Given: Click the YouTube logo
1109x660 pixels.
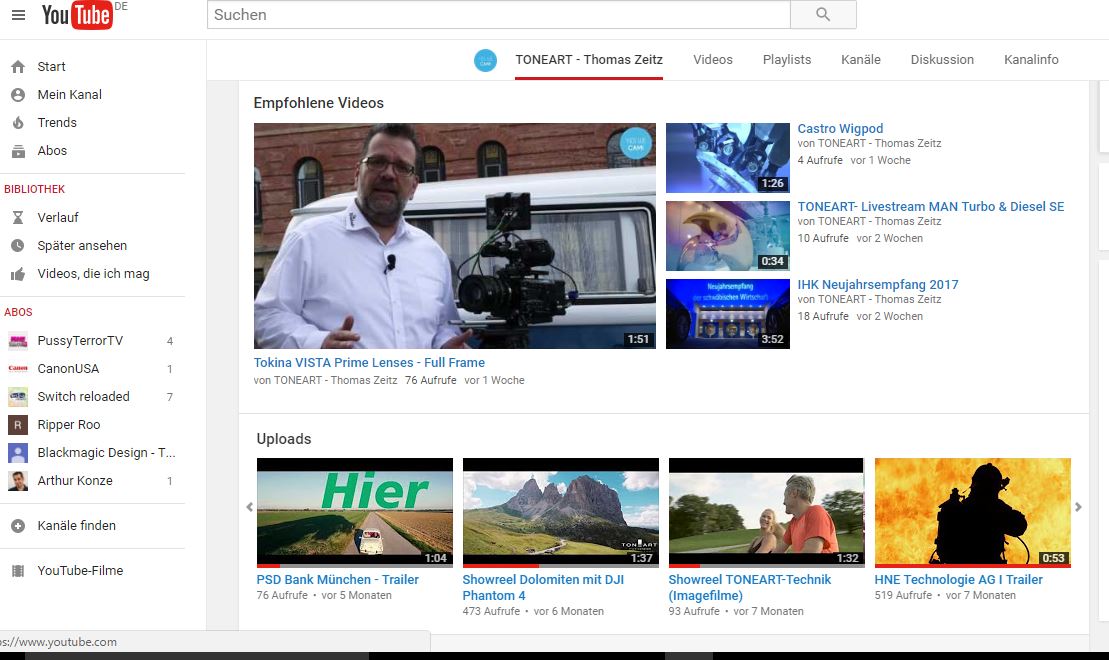Looking at the screenshot, I should coord(76,15).
